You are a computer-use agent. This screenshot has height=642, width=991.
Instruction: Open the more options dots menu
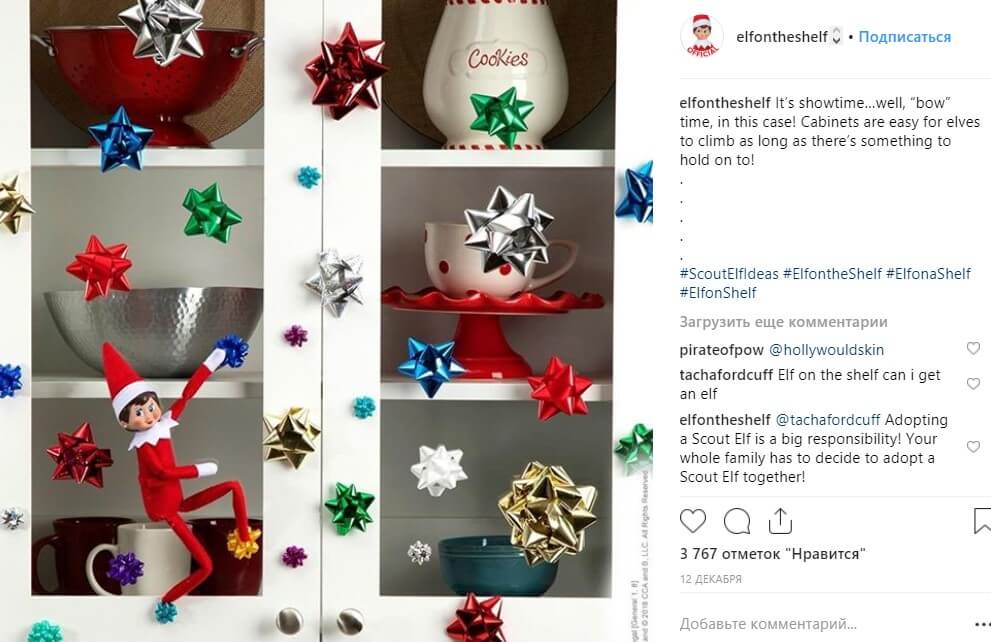point(983,624)
